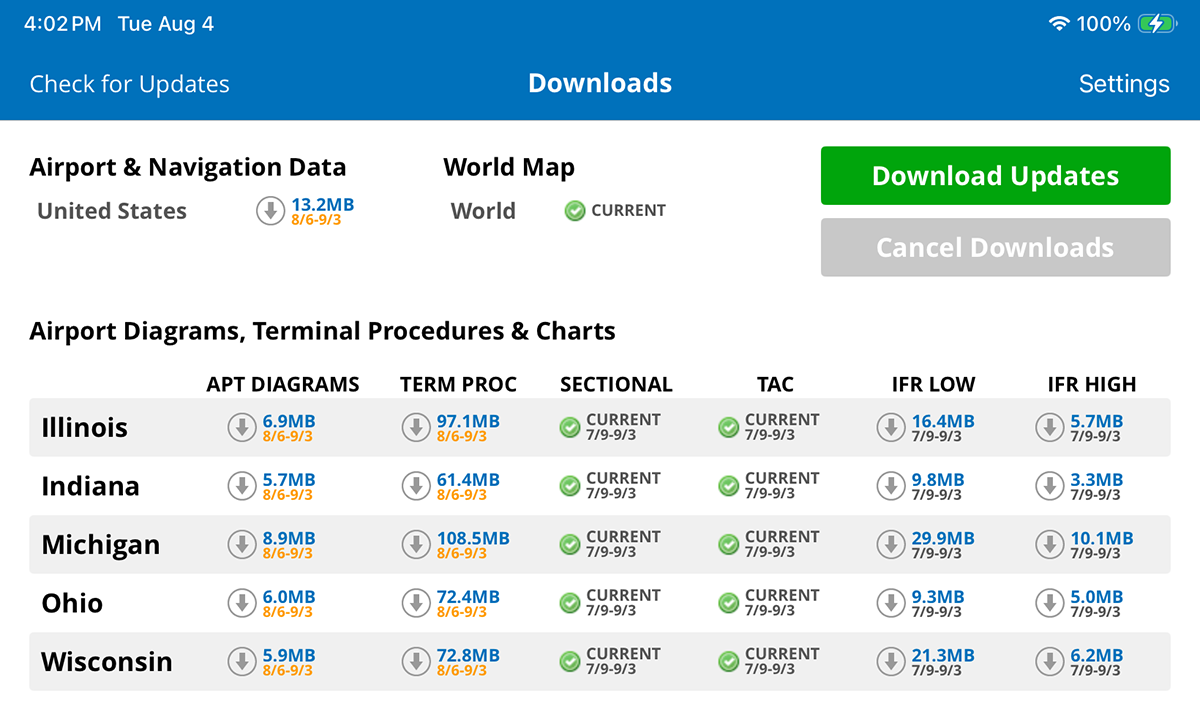Viewport: 1200px width, 715px height.
Task: Download Wisconsin APT Diagrams arrow icon
Action: click(x=242, y=662)
